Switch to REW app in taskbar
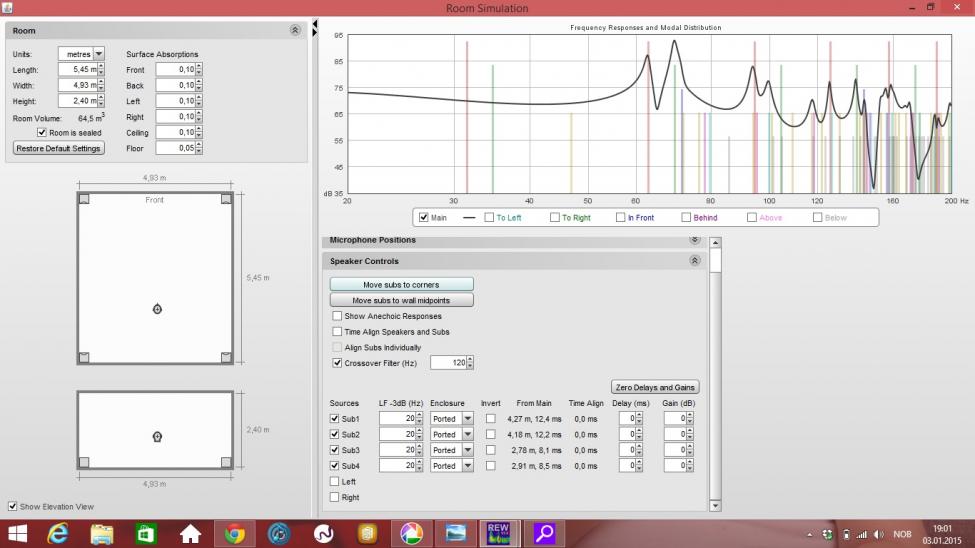 [x=498, y=534]
